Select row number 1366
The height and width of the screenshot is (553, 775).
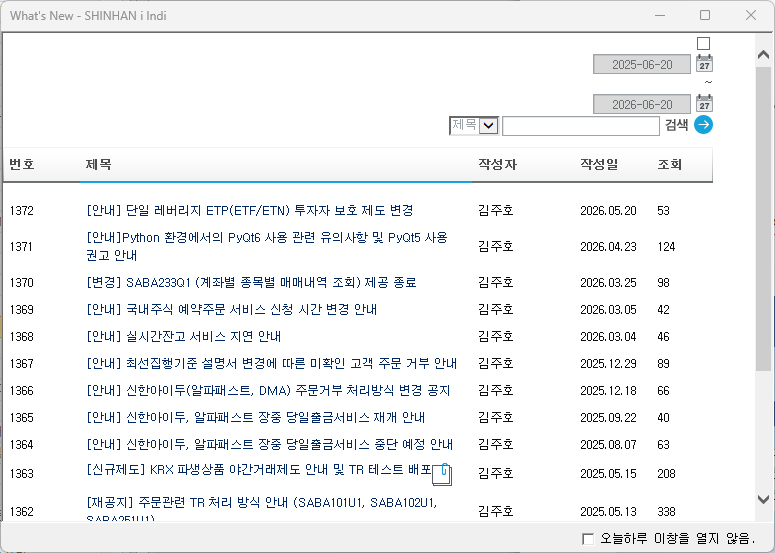[22, 391]
